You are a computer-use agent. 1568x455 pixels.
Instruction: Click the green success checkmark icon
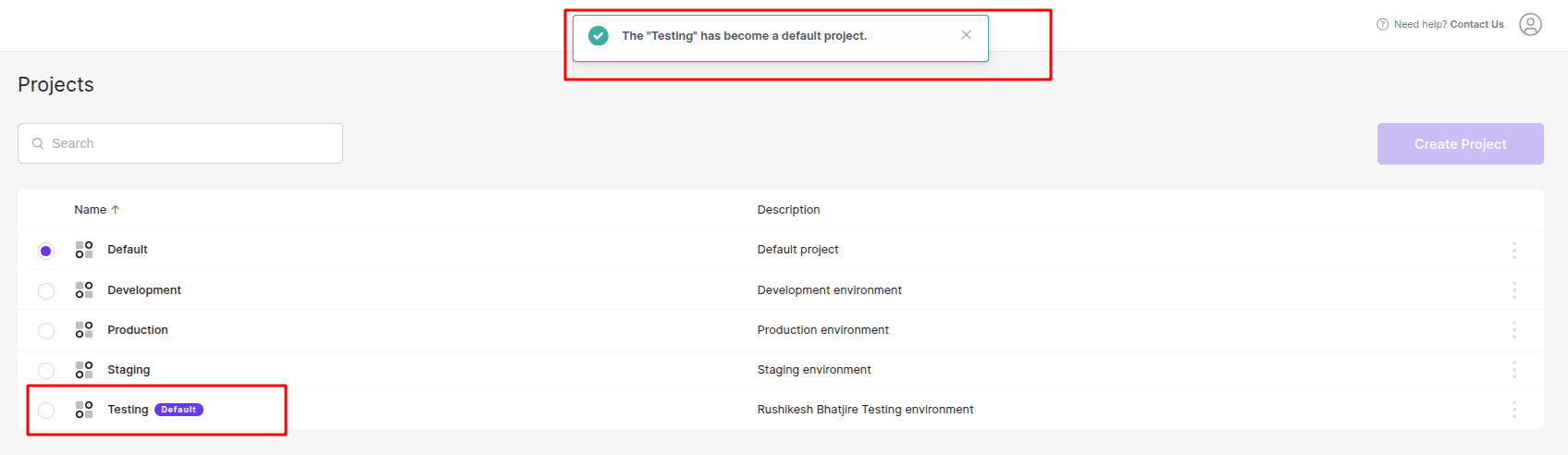(599, 36)
